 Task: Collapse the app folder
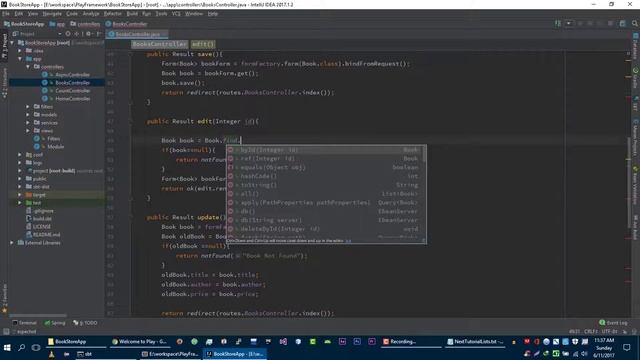(20, 59)
